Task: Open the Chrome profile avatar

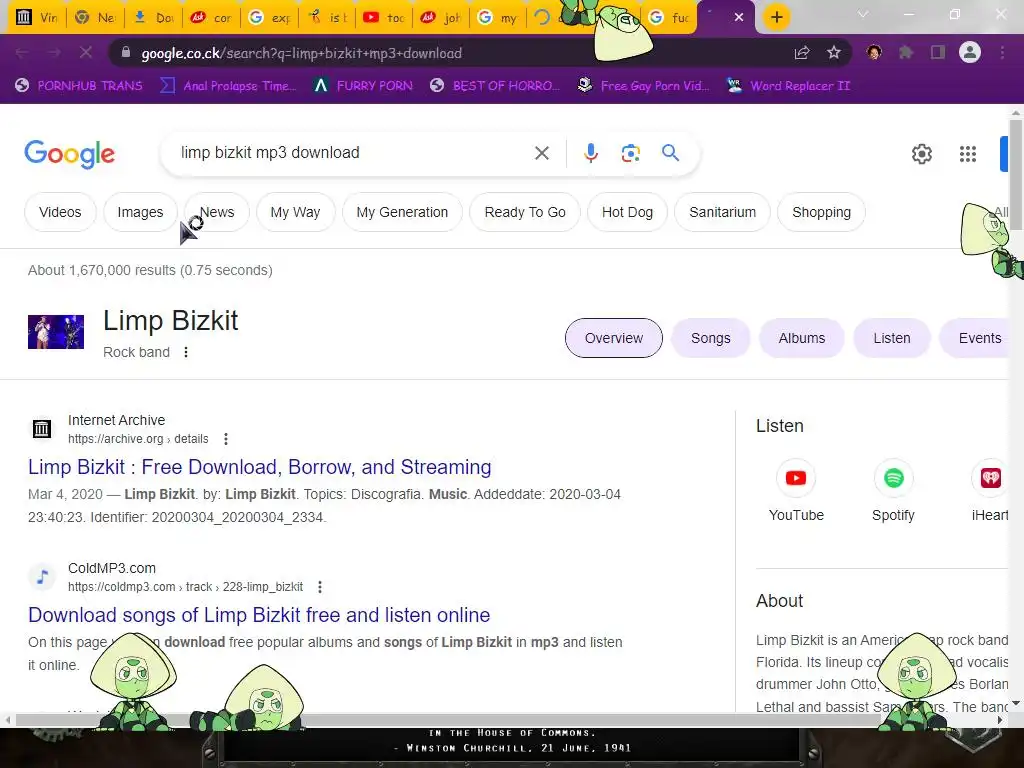Action: click(970, 52)
